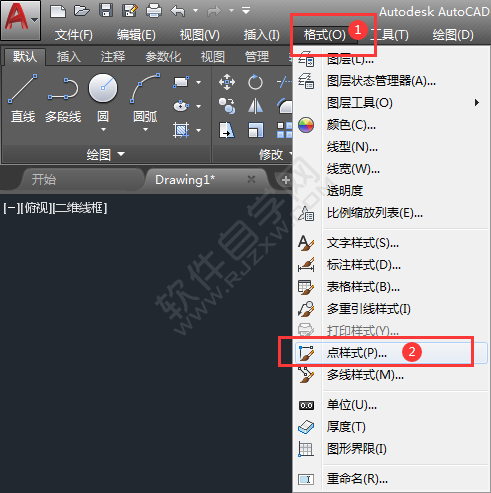Viewport: 491px width, 493px height.
Task: Click the new drawing tab plus button
Action: tap(285, 180)
